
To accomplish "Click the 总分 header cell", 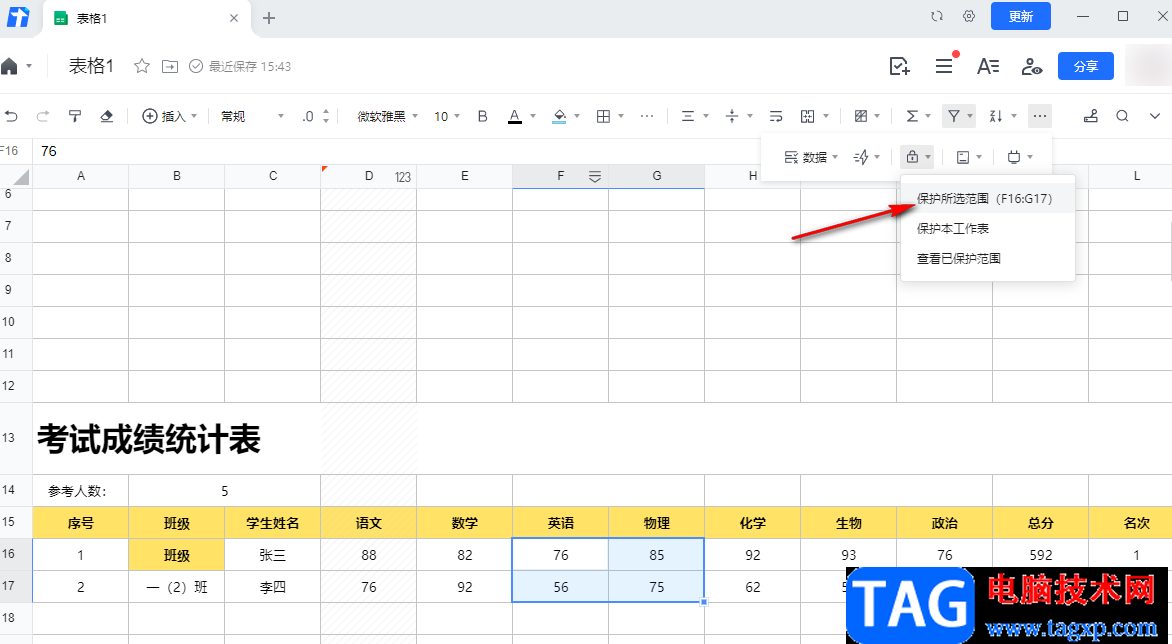I will pyautogui.click(x=1040, y=523).
